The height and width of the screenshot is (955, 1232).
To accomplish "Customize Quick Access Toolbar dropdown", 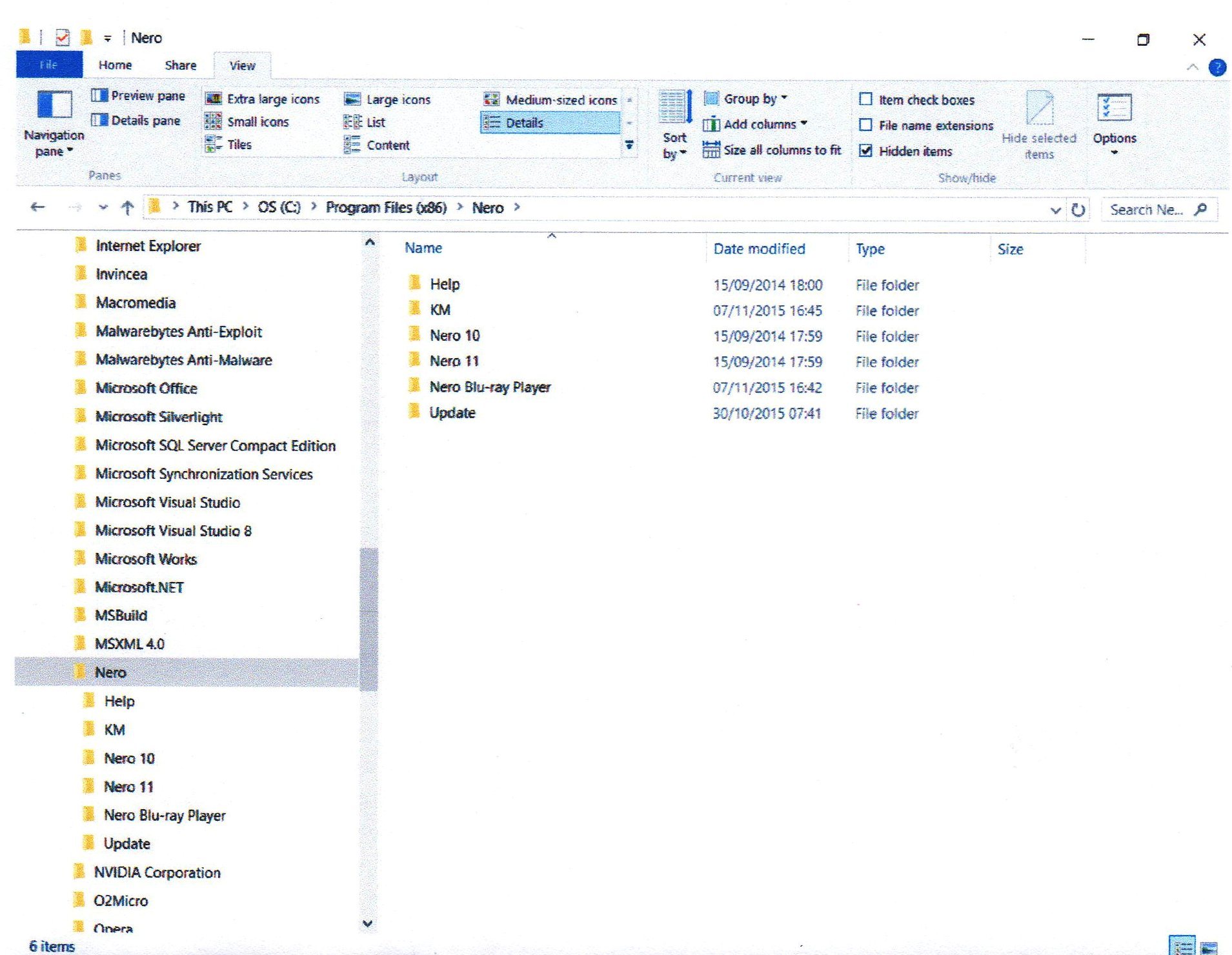I will tap(108, 38).
